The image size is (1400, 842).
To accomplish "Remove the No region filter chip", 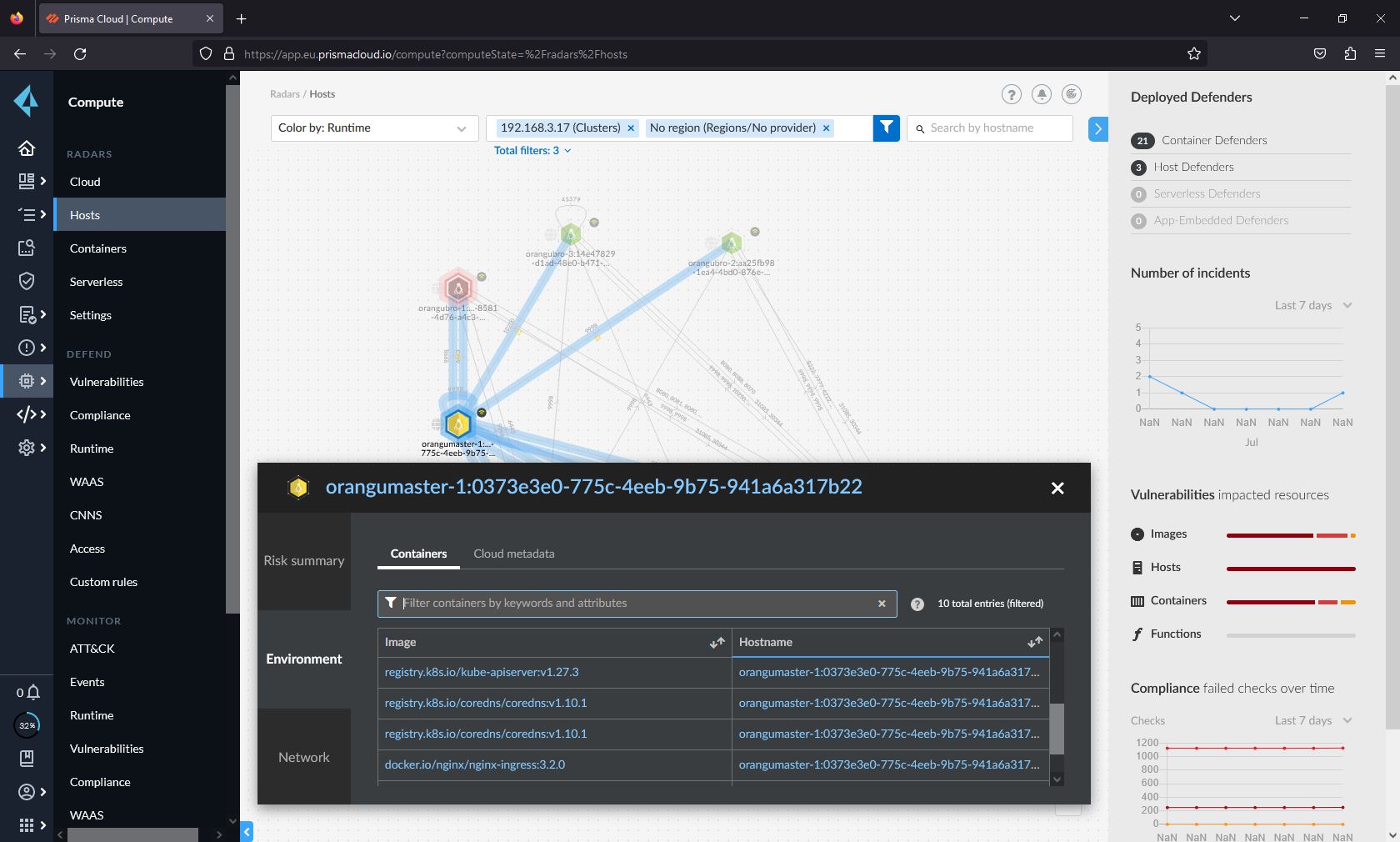I will click(826, 128).
